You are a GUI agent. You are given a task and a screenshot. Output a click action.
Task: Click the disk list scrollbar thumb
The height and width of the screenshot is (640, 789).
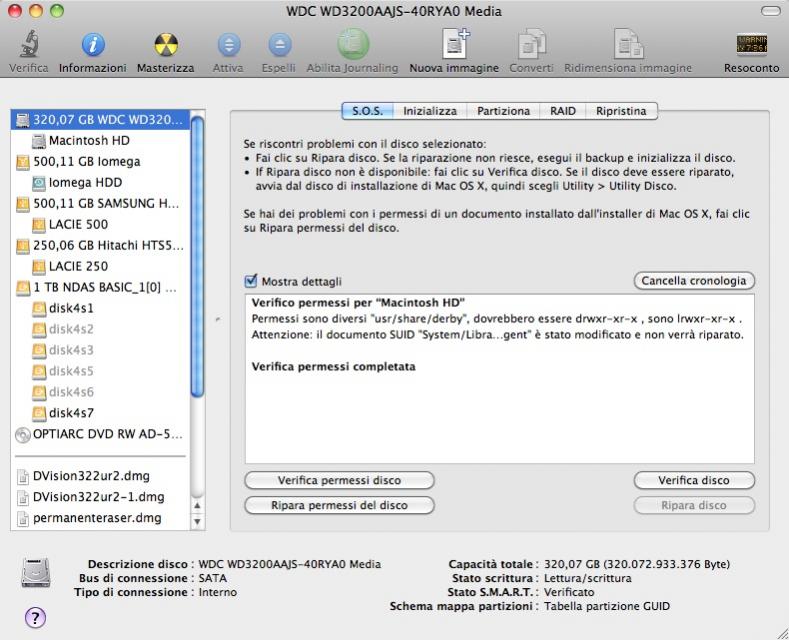[198, 257]
